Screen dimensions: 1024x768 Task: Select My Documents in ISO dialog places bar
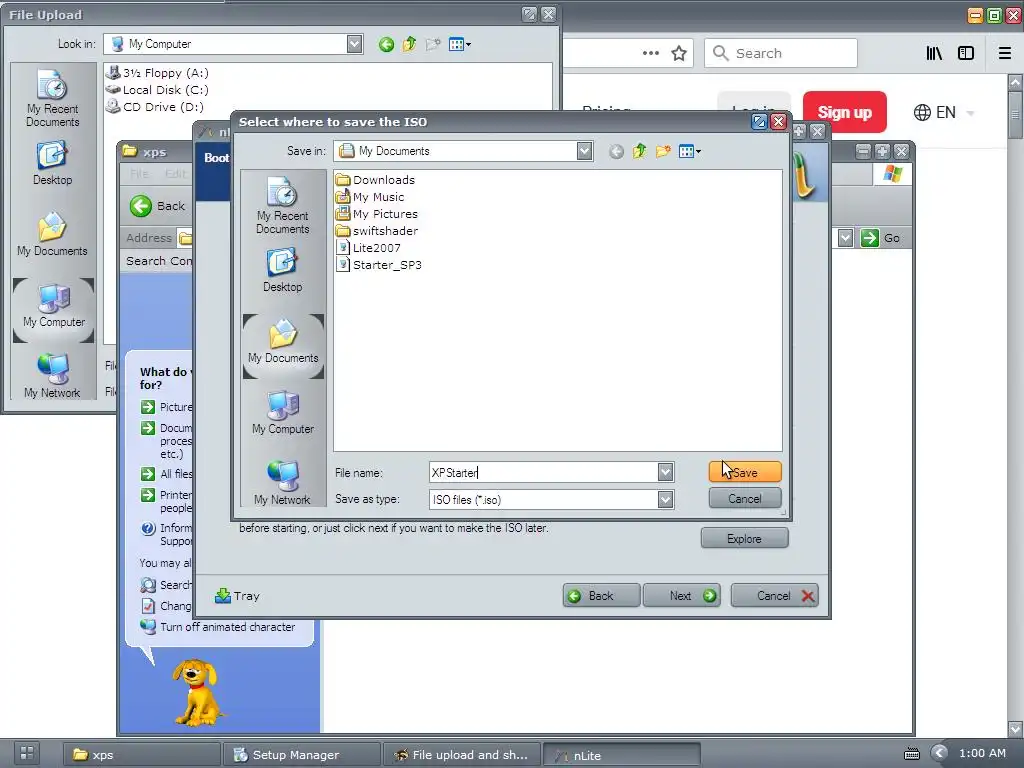pos(283,346)
